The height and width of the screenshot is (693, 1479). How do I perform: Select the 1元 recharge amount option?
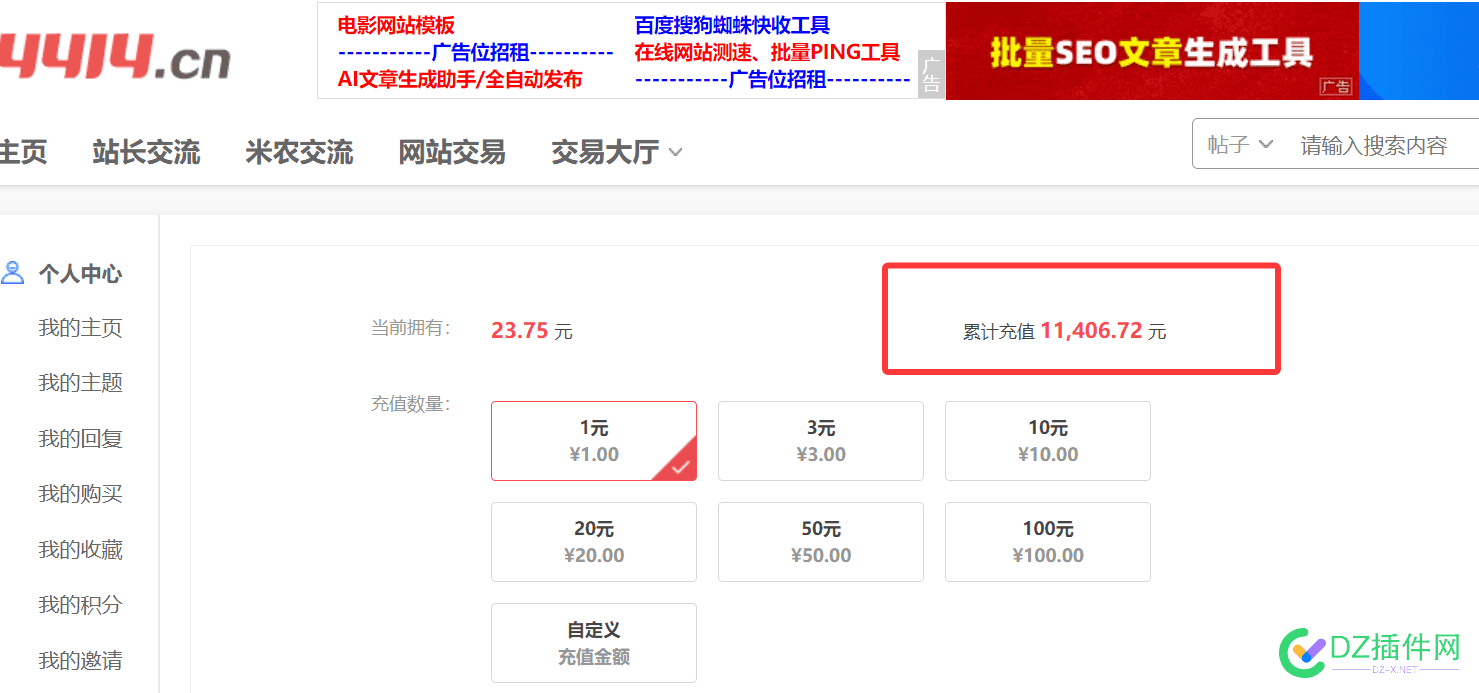(x=594, y=441)
